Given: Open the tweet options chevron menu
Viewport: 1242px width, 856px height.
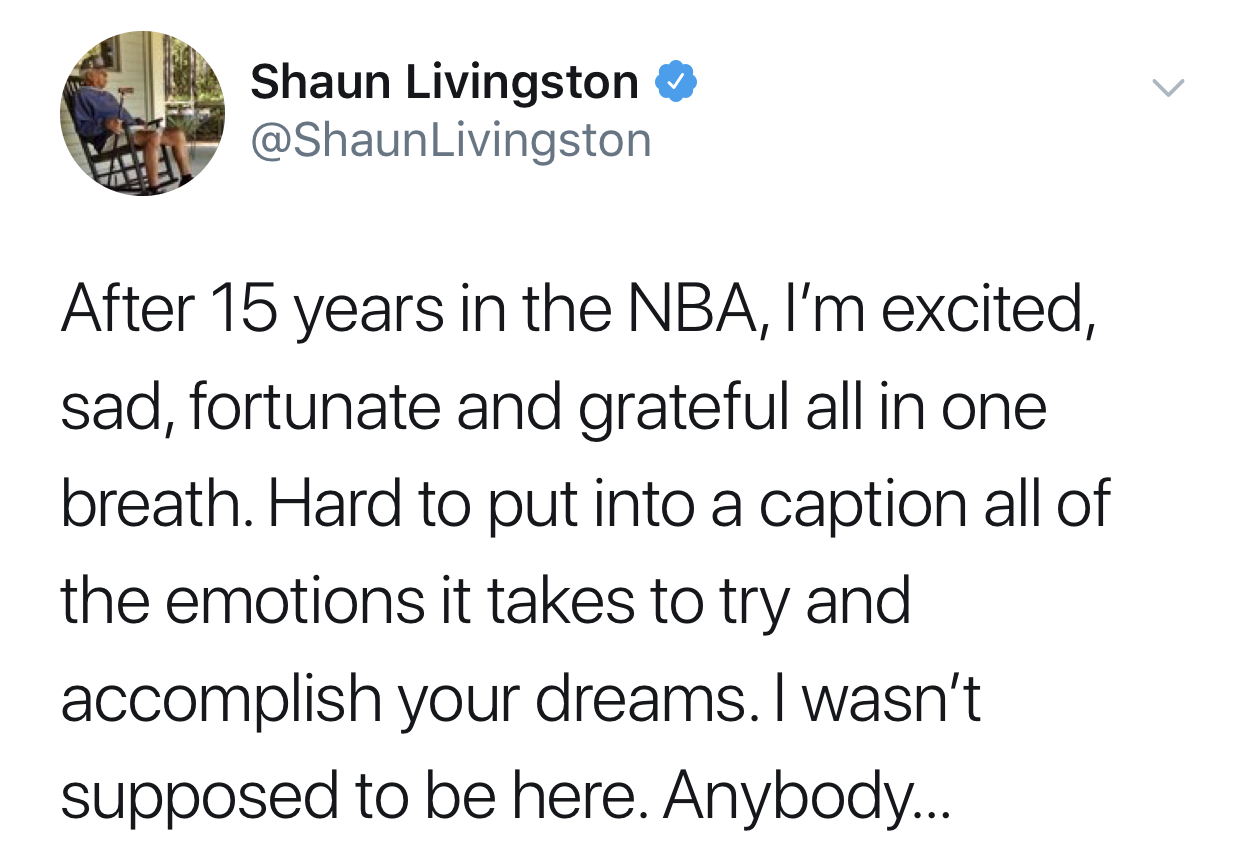Looking at the screenshot, I should click(x=1165, y=89).
